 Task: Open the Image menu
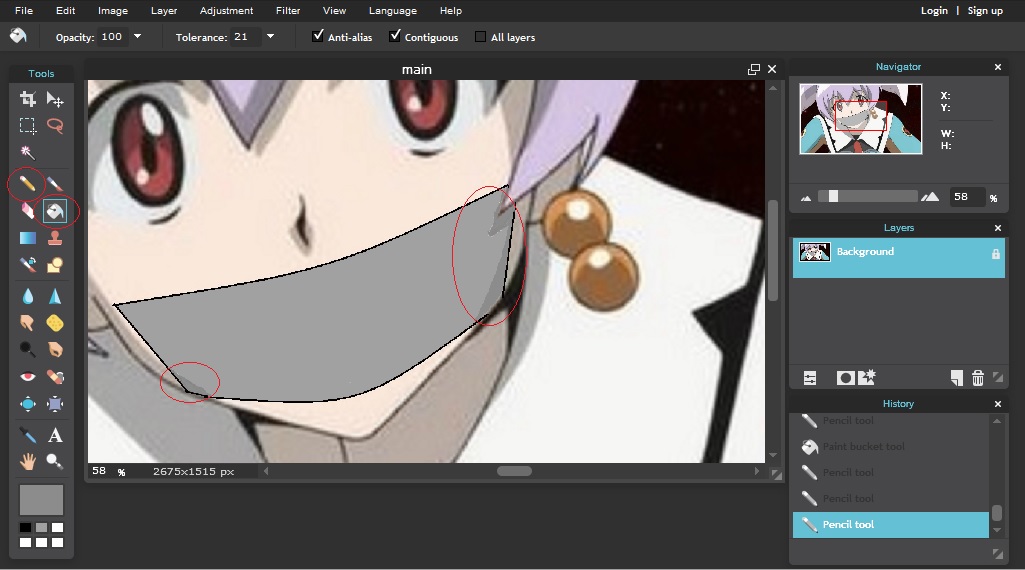point(113,10)
